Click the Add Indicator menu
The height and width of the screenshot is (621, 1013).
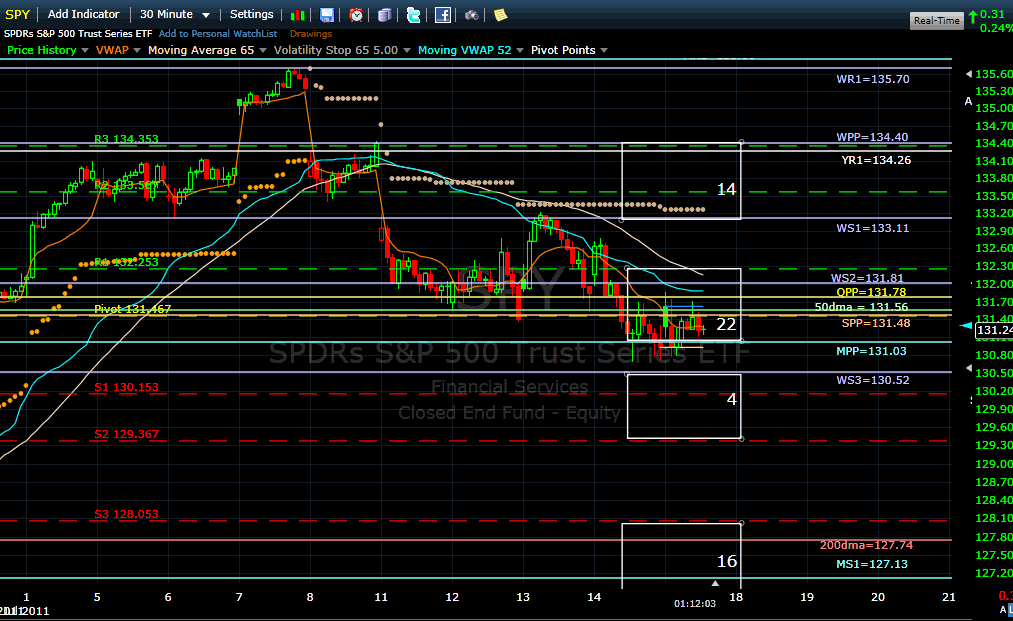click(83, 14)
